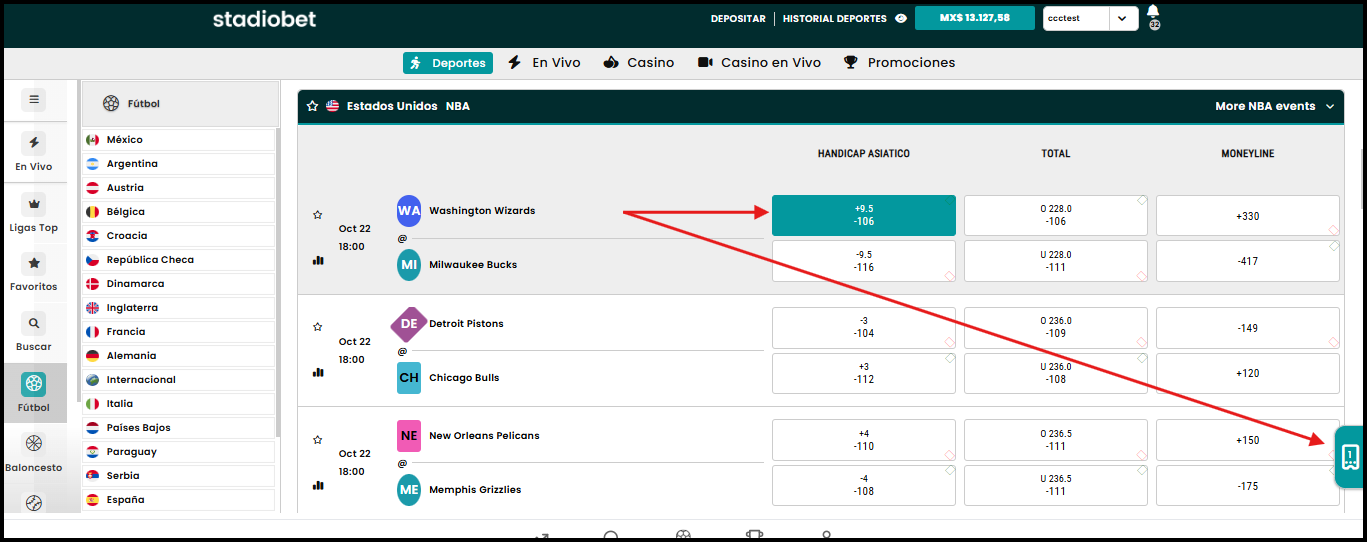Favorite the Pelicans vs Grizzlies game star
Image resolution: width=1367 pixels, height=542 pixels.
318,439
